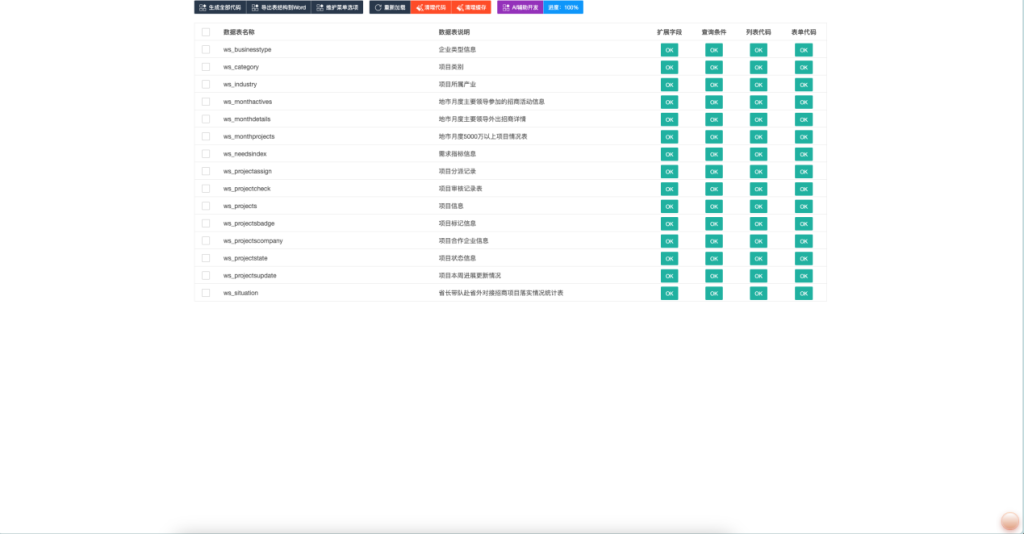Click the 重新加载 reload button
Image resolution: width=1024 pixels, height=534 pixels.
tap(390, 7)
